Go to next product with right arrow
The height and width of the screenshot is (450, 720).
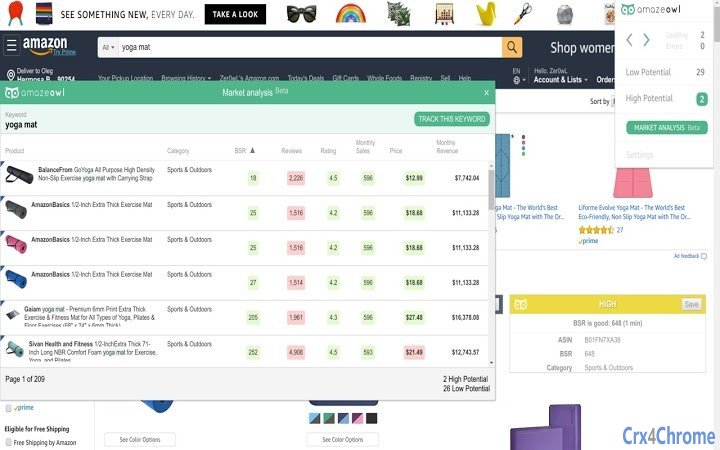click(x=646, y=40)
